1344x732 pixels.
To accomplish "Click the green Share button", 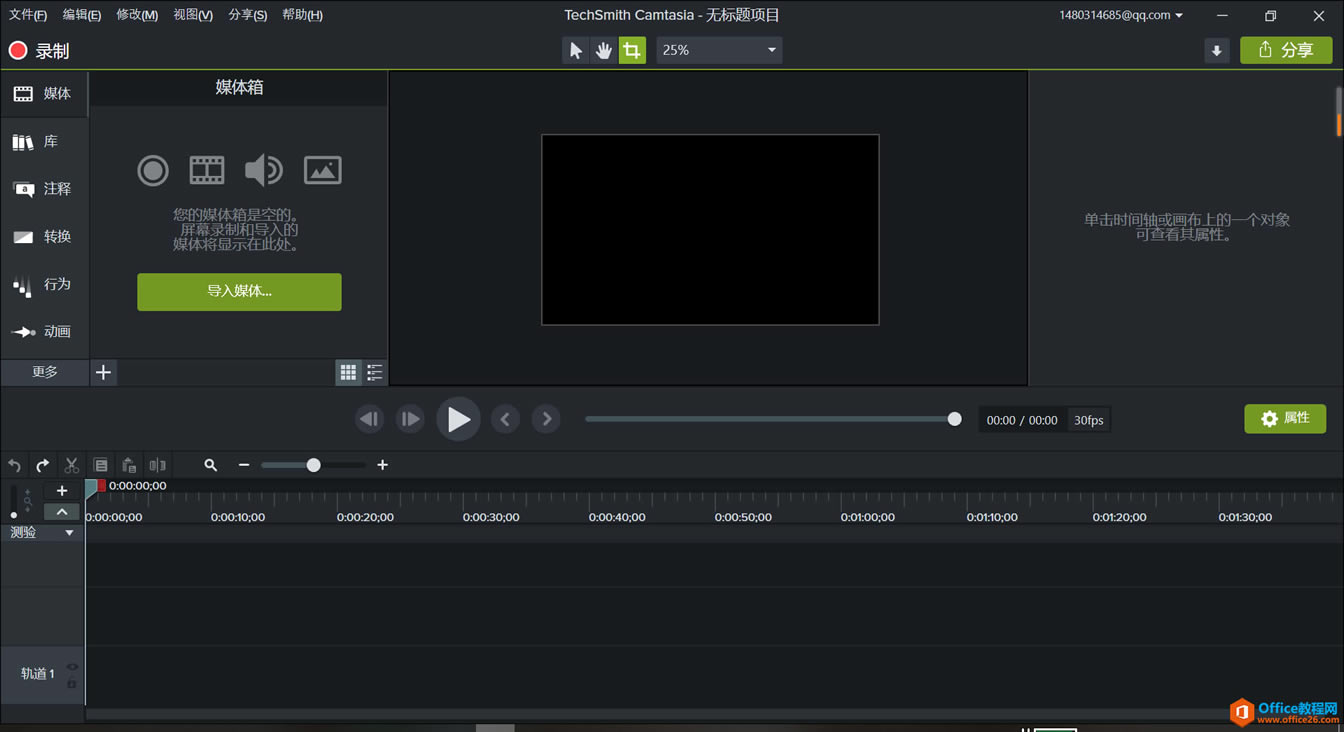I will coord(1286,50).
